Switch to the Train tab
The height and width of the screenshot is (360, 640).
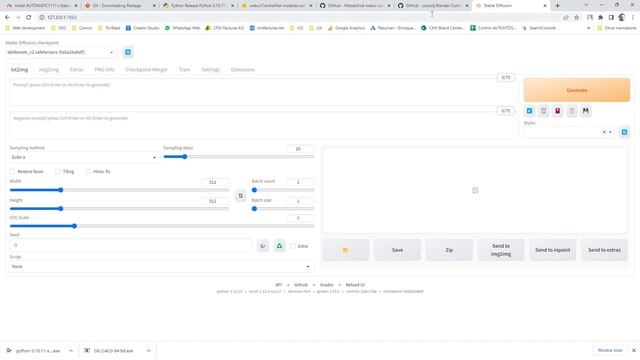(x=184, y=70)
